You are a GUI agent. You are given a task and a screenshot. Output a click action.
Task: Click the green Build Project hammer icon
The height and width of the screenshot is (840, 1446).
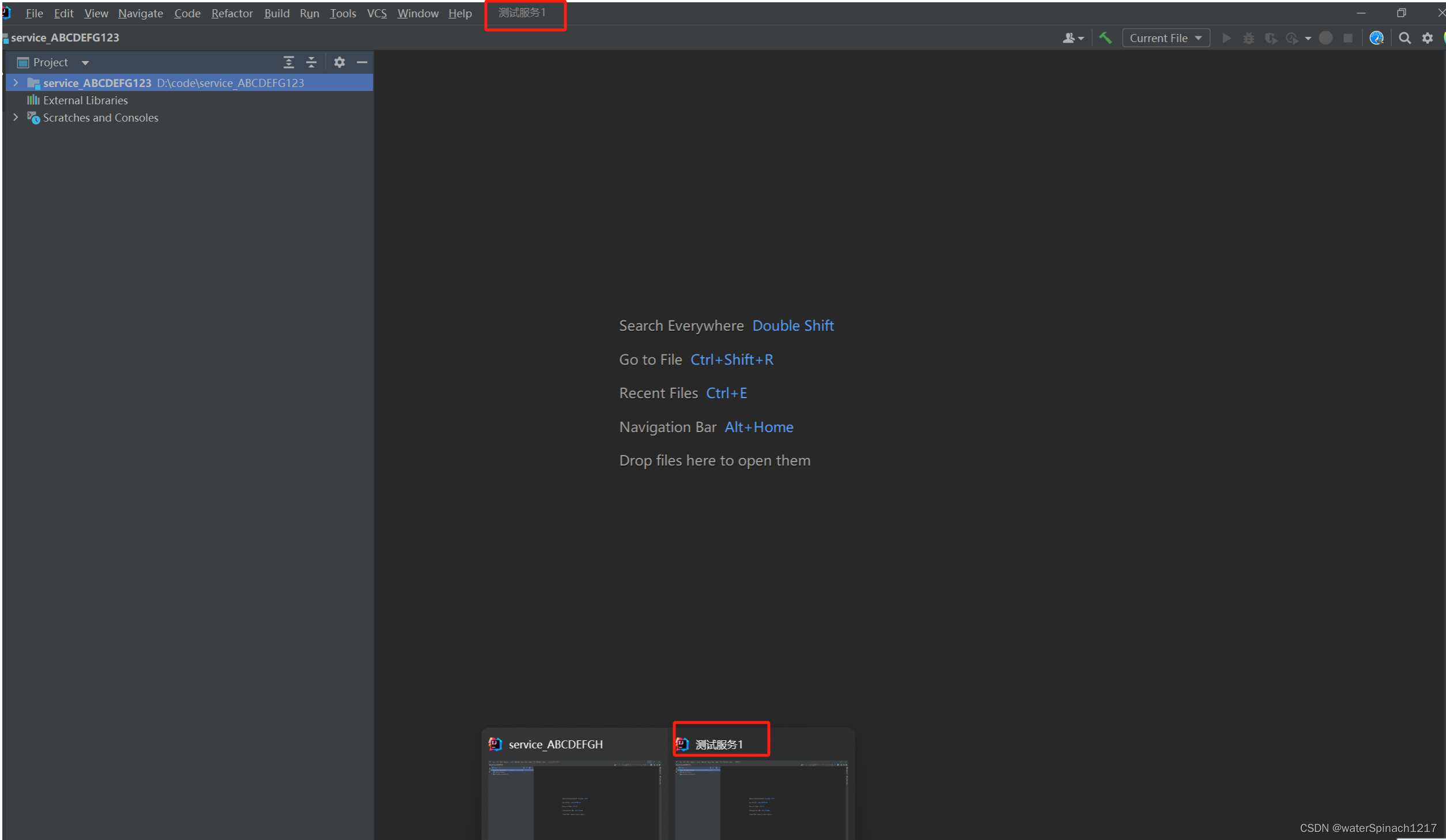(x=1105, y=38)
